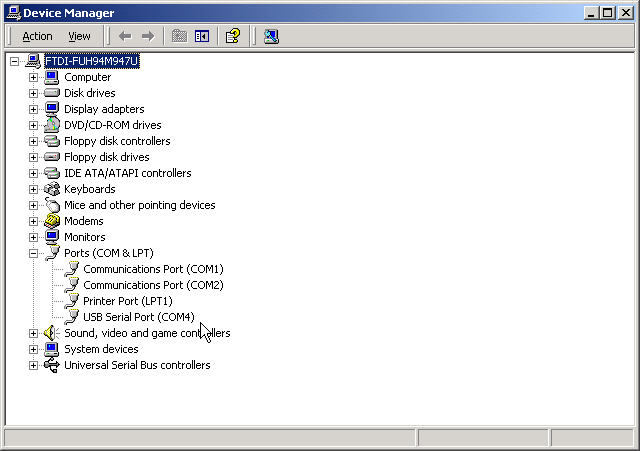The width and height of the screenshot is (640, 451).
Task: Click the Disk drives category icon
Action: click(x=51, y=93)
